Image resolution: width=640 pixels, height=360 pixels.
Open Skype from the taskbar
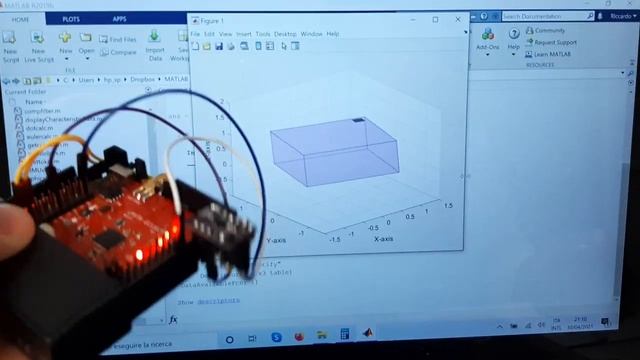point(276,337)
